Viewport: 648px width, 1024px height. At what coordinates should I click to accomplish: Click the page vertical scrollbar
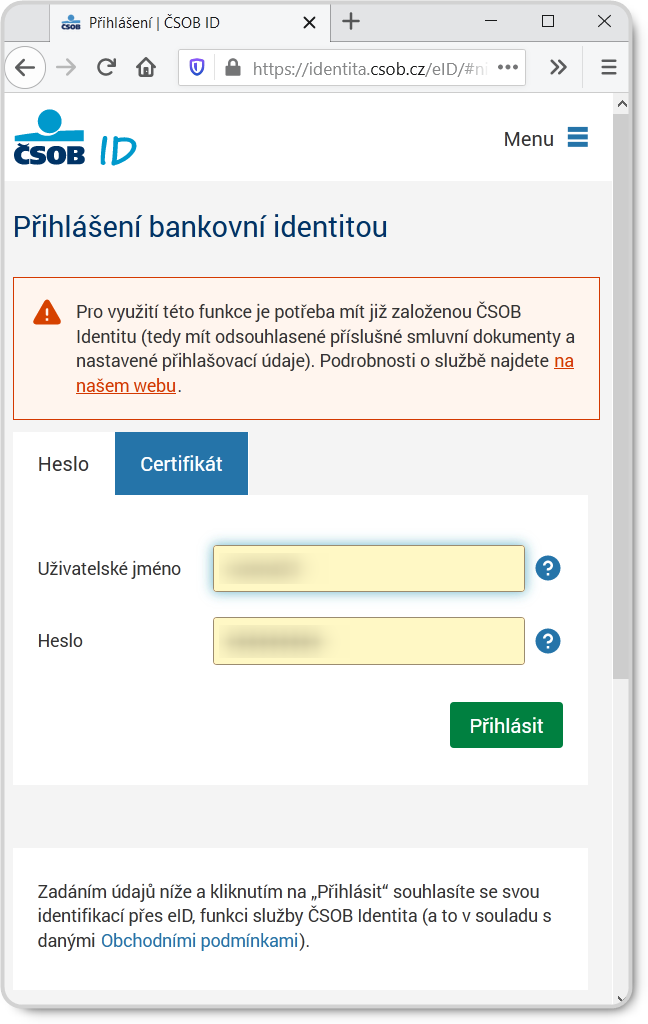click(621, 400)
